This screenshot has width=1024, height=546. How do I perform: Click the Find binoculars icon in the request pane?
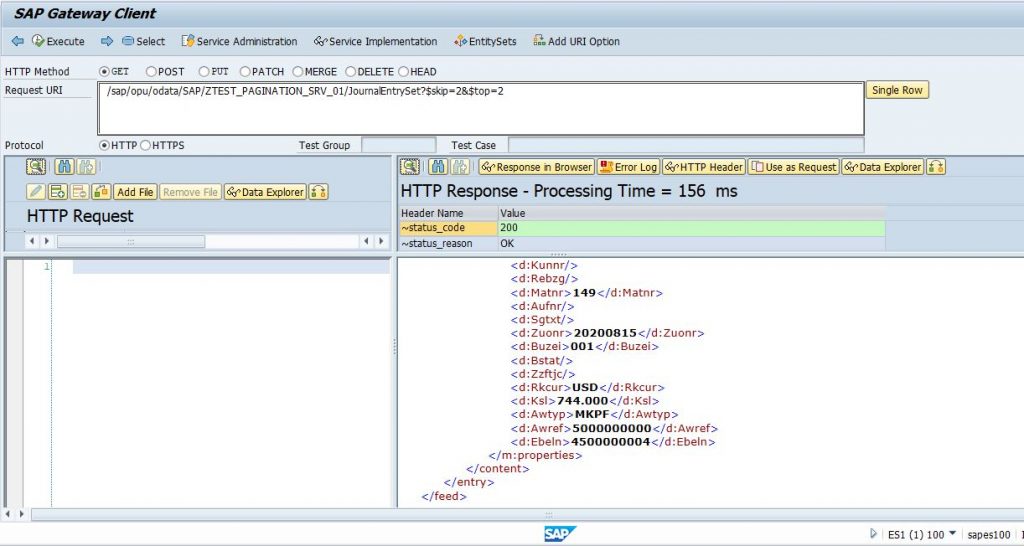point(64,167)
